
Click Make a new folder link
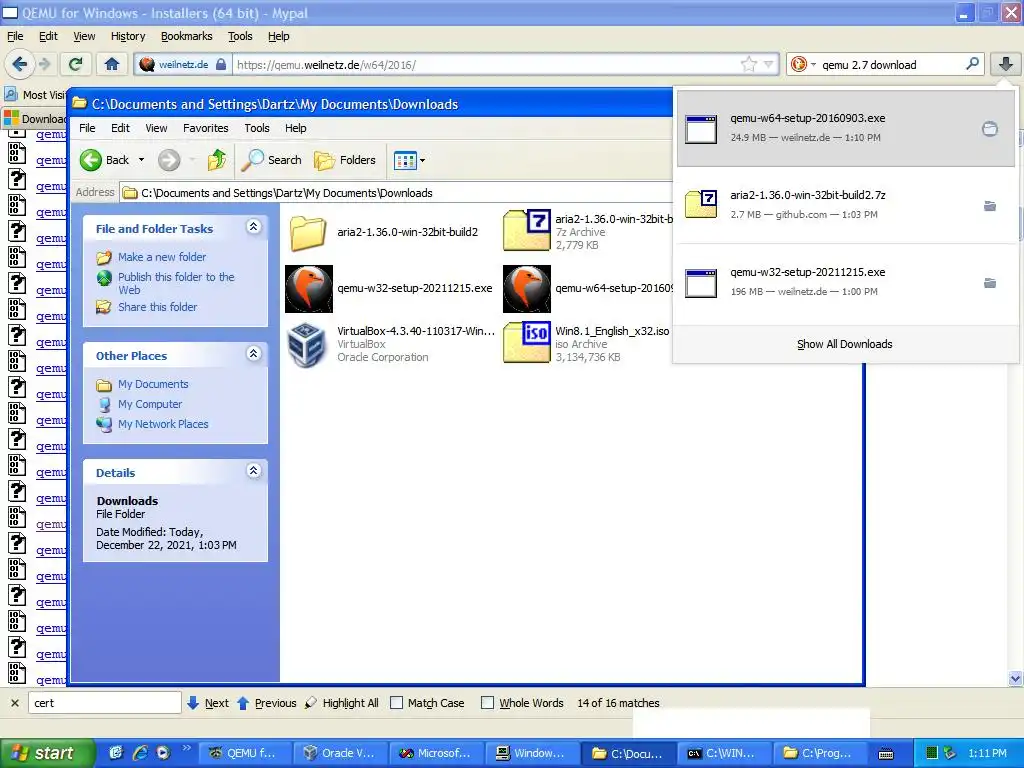tap(162, 257)
